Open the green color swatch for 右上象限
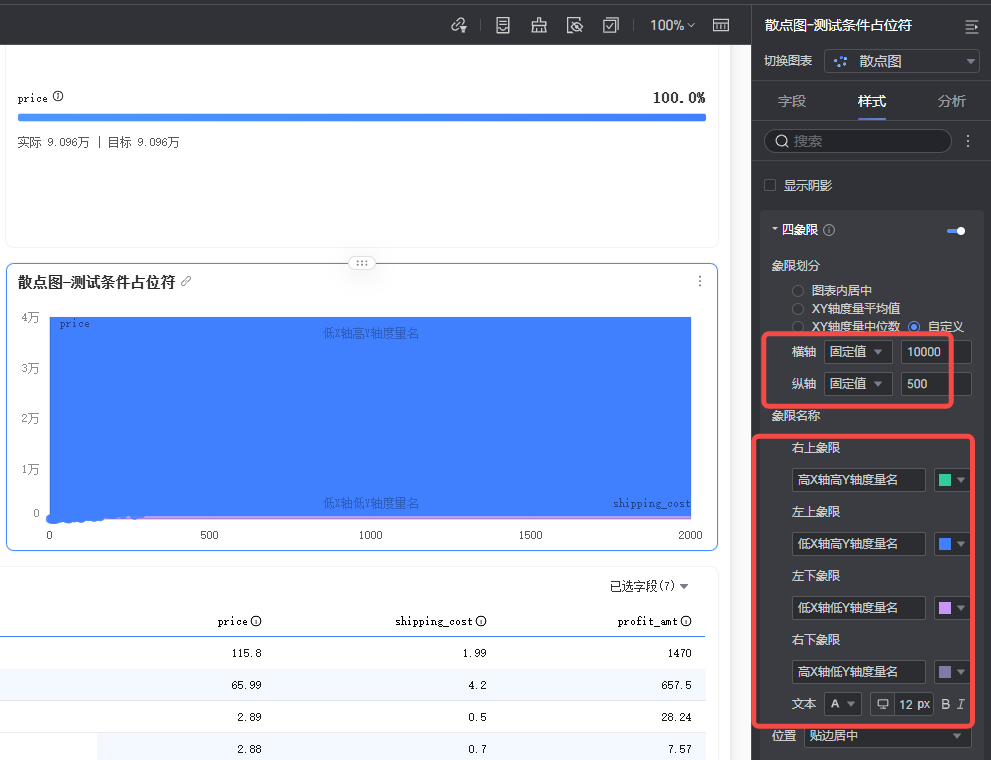The height and width of the screenshot is (760, 991). click(x=952, y=480)
